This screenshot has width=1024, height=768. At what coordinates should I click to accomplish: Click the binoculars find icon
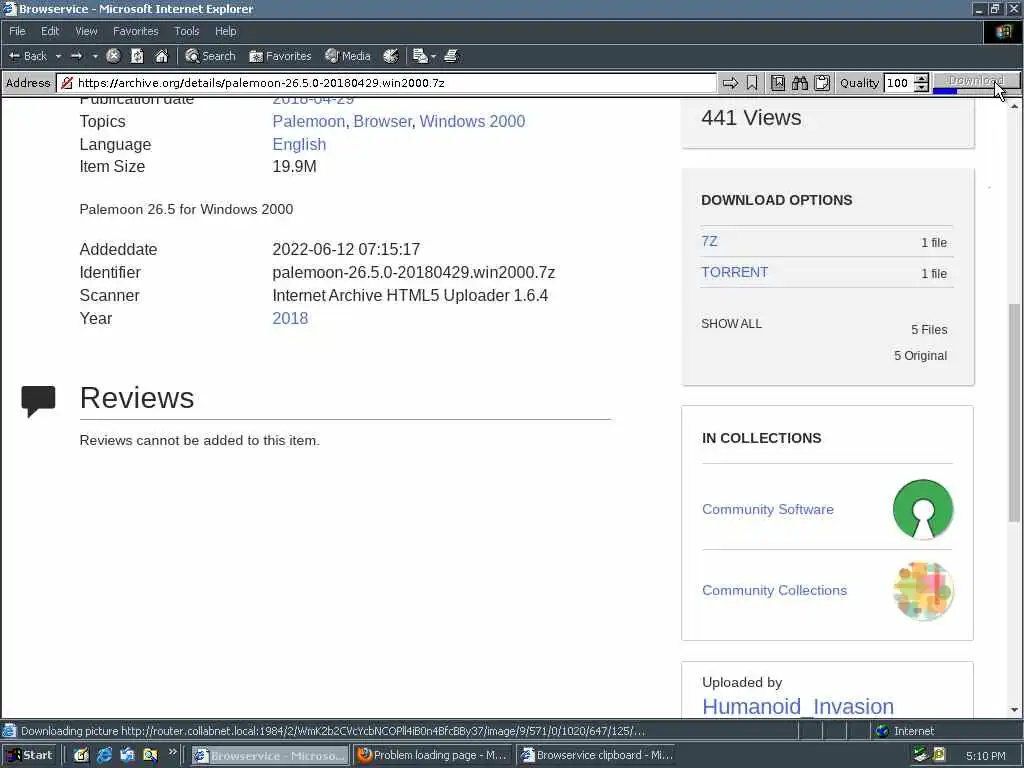point(800,83)
